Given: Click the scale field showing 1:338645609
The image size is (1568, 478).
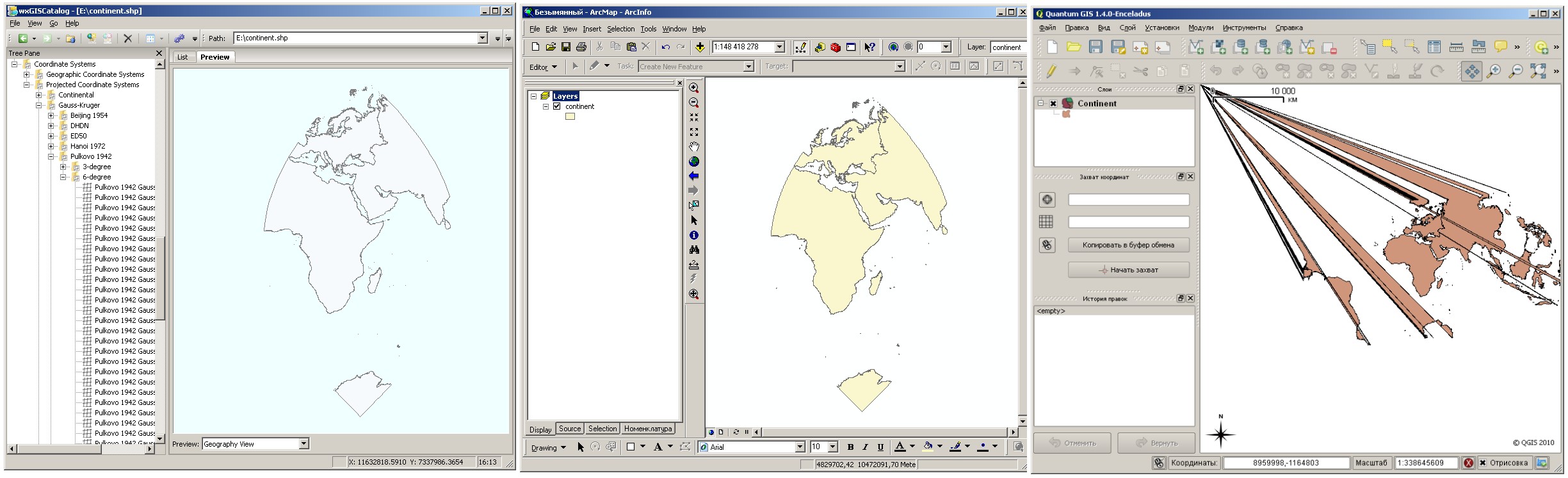Looking at the screenshot, I should pos(1427,463).
